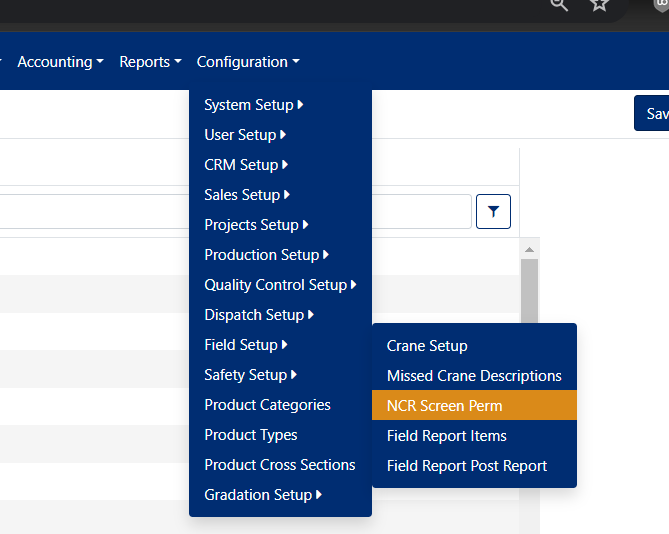The image size is (669, 534).
Task: Expand the System Setup submenu
Action: (280, 105)
